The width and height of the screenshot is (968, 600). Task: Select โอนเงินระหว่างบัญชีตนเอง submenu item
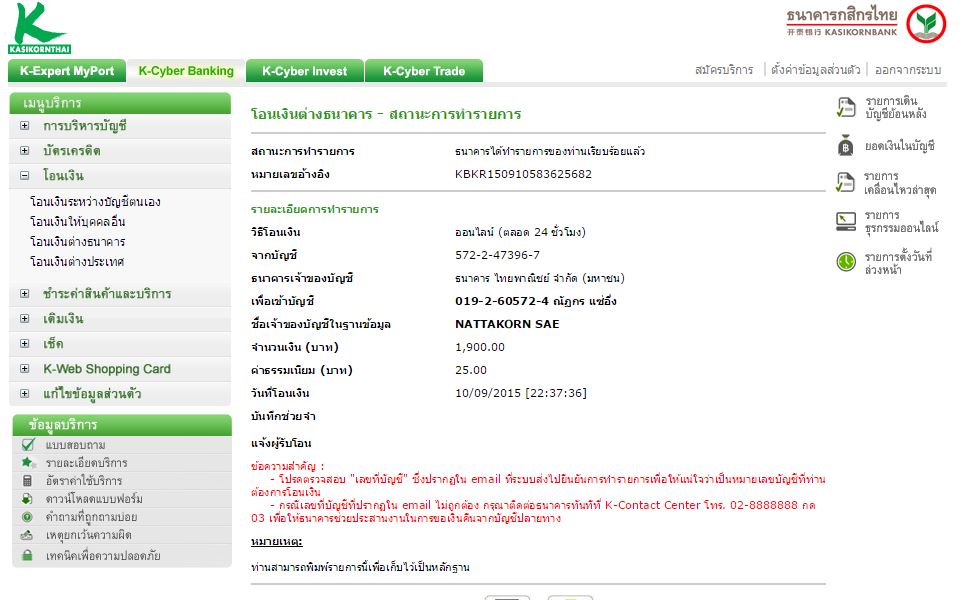pyautogui.click(x=95, y=202)
